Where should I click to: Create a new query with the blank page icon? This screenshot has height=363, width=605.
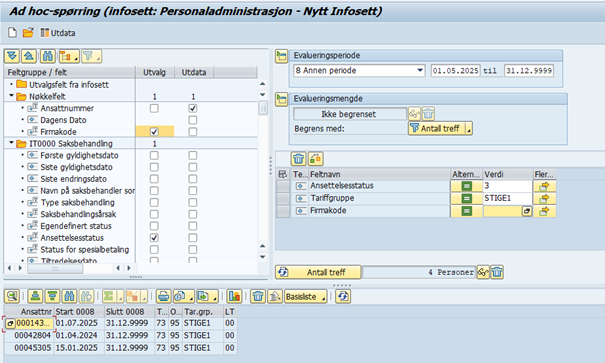[x=12, y=33]
